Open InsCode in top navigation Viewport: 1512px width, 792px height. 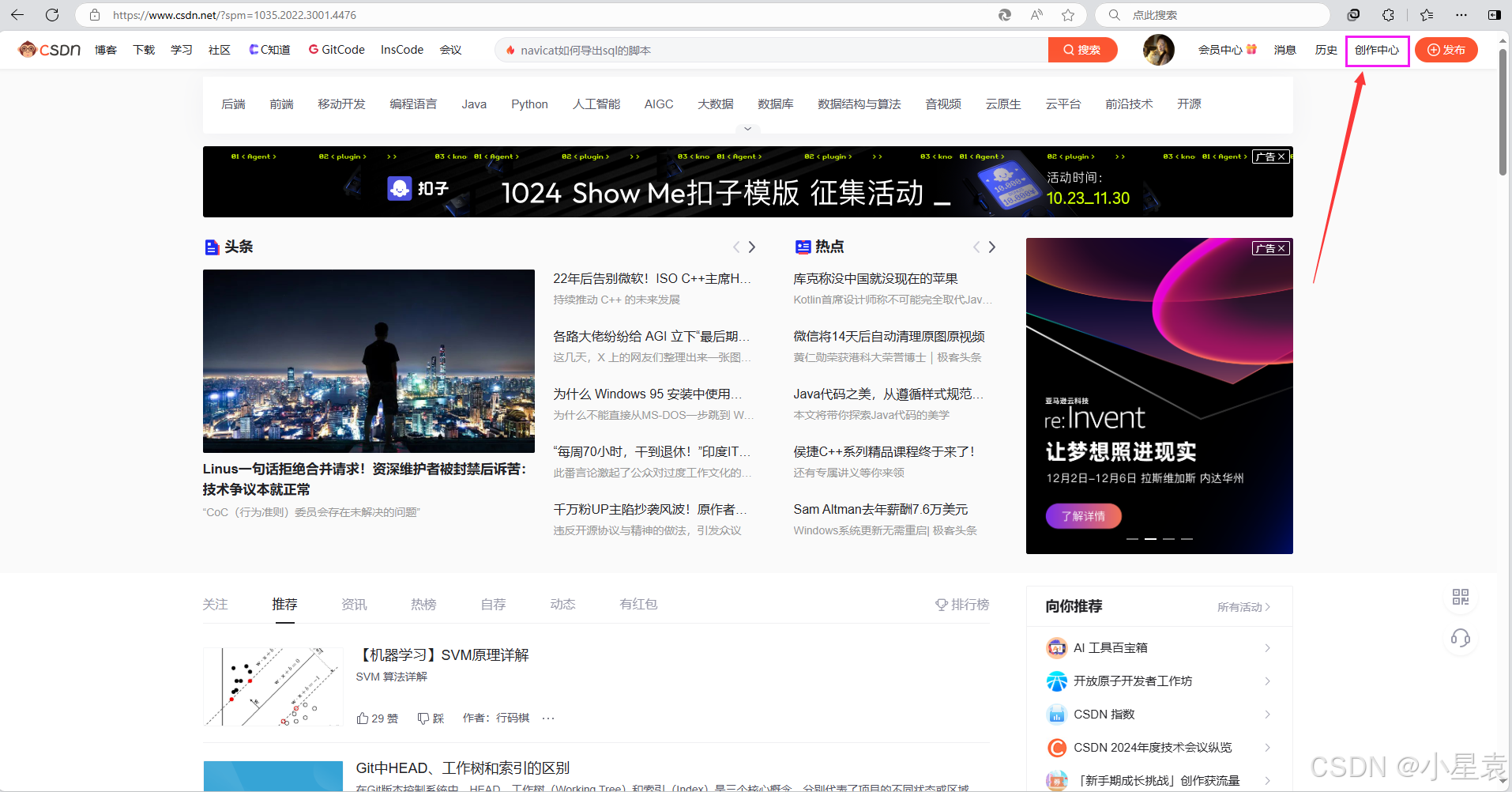[402, 50]
